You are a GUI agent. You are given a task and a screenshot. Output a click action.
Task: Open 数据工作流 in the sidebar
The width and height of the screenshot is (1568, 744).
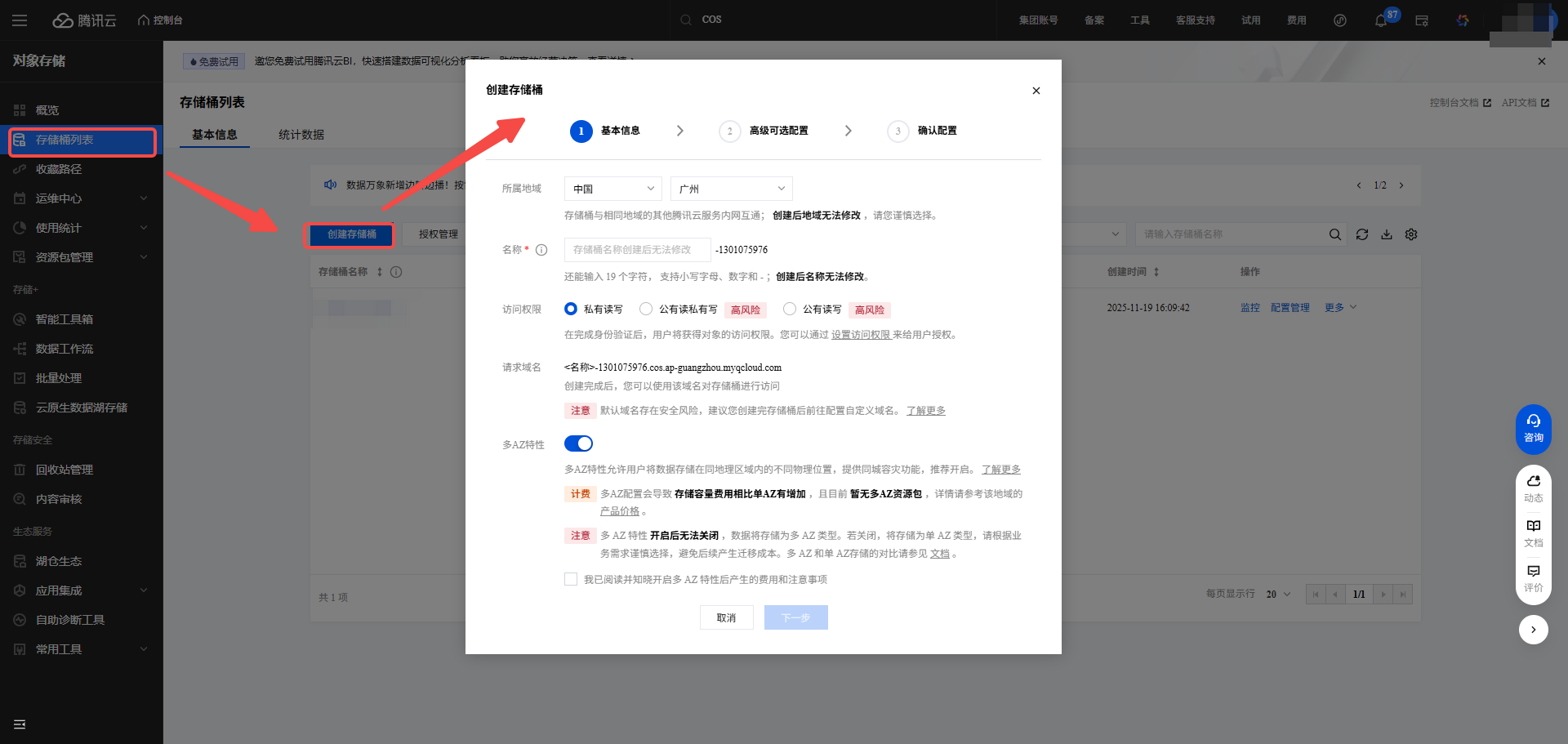pos(64,348)
